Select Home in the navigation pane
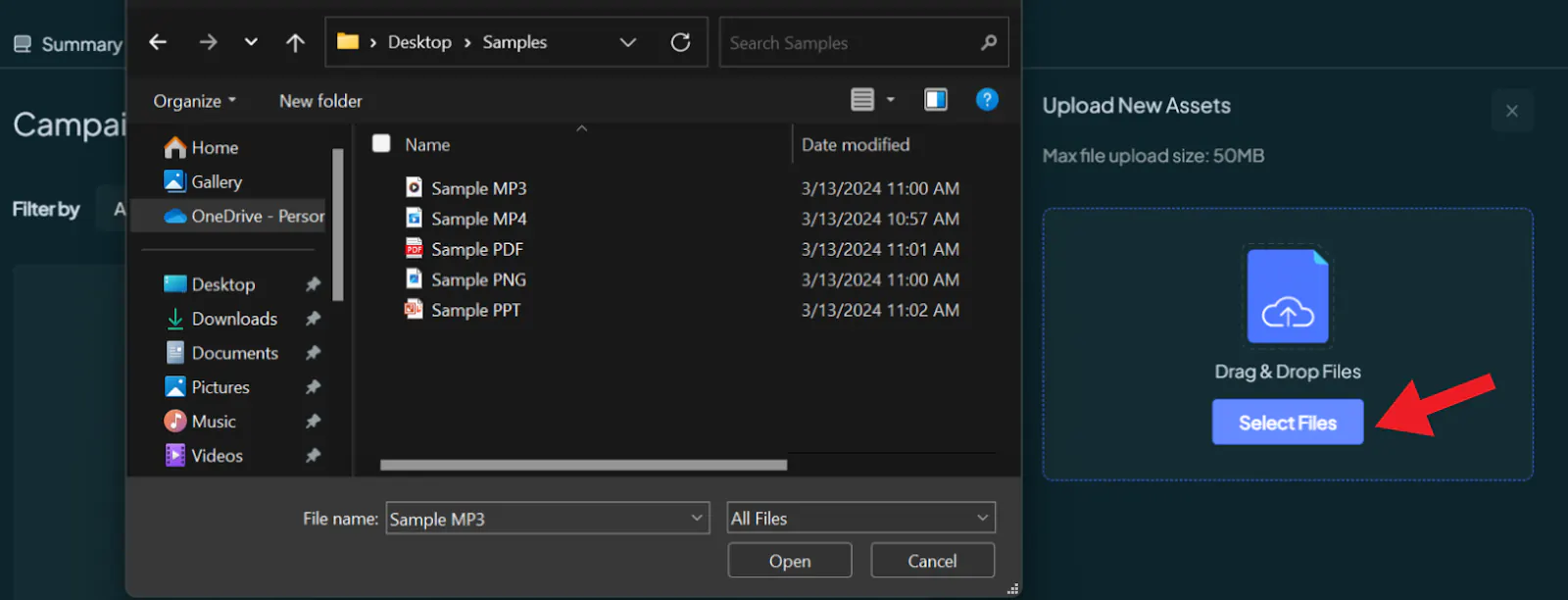The width and height of the screenshot is (1568, 600). click(x=202, y=147)
